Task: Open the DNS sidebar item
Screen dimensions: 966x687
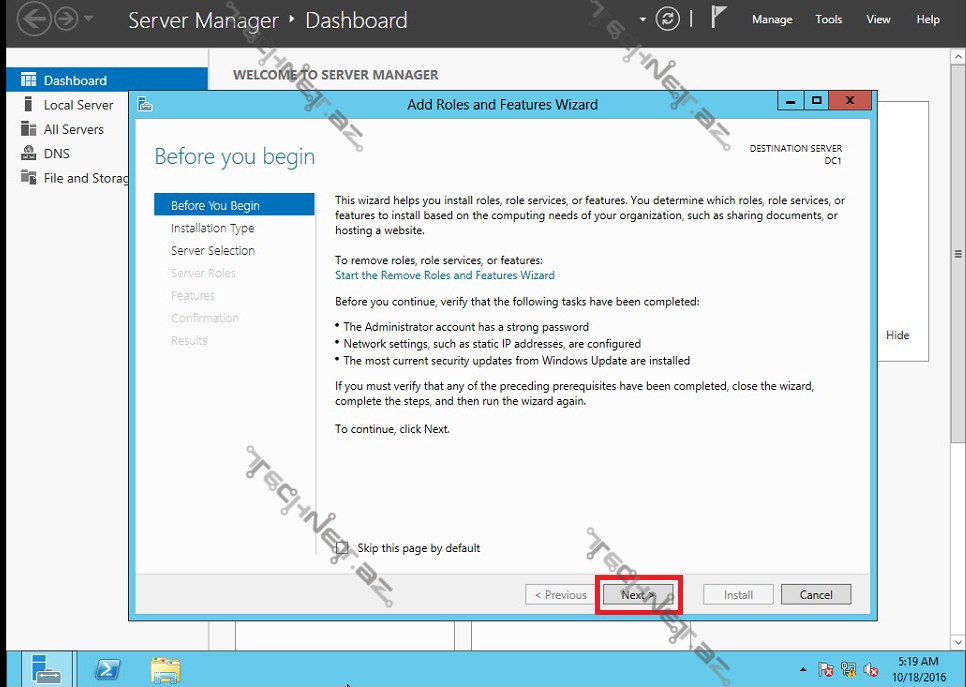Action: [x=56, y=153]
